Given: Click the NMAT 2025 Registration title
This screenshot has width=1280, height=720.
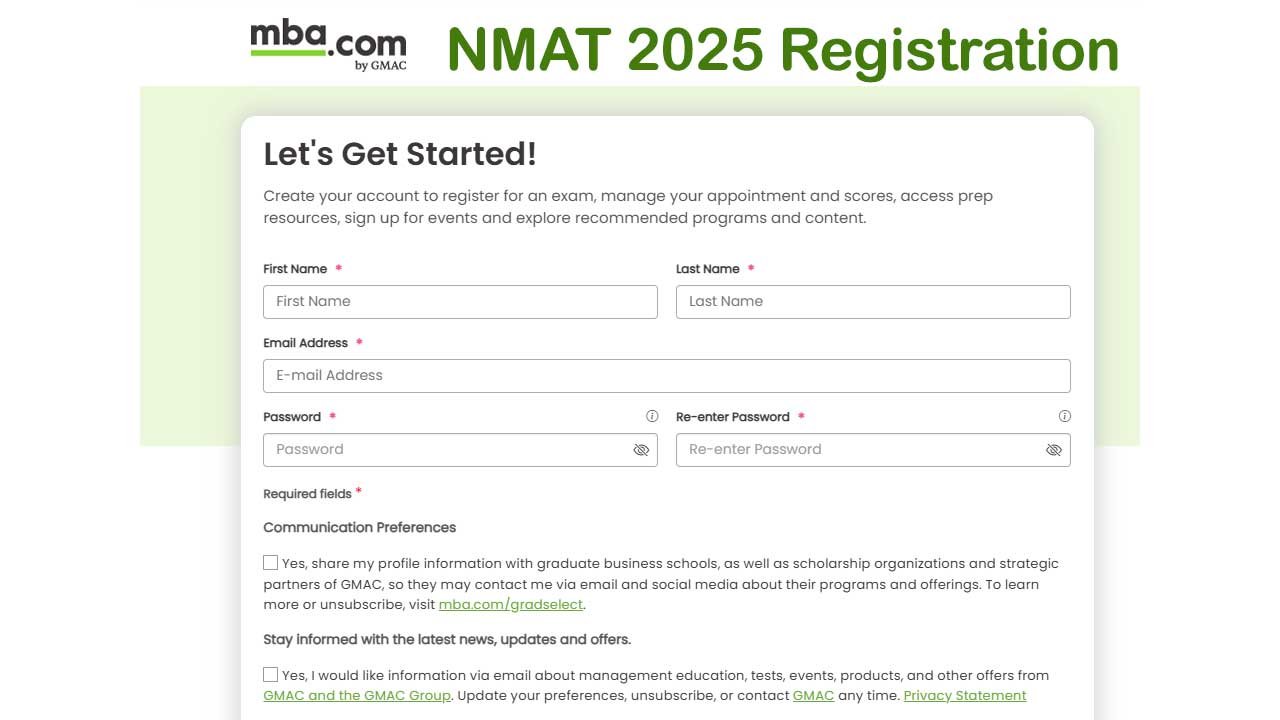Looking at the screenshot, I should 783,48.
